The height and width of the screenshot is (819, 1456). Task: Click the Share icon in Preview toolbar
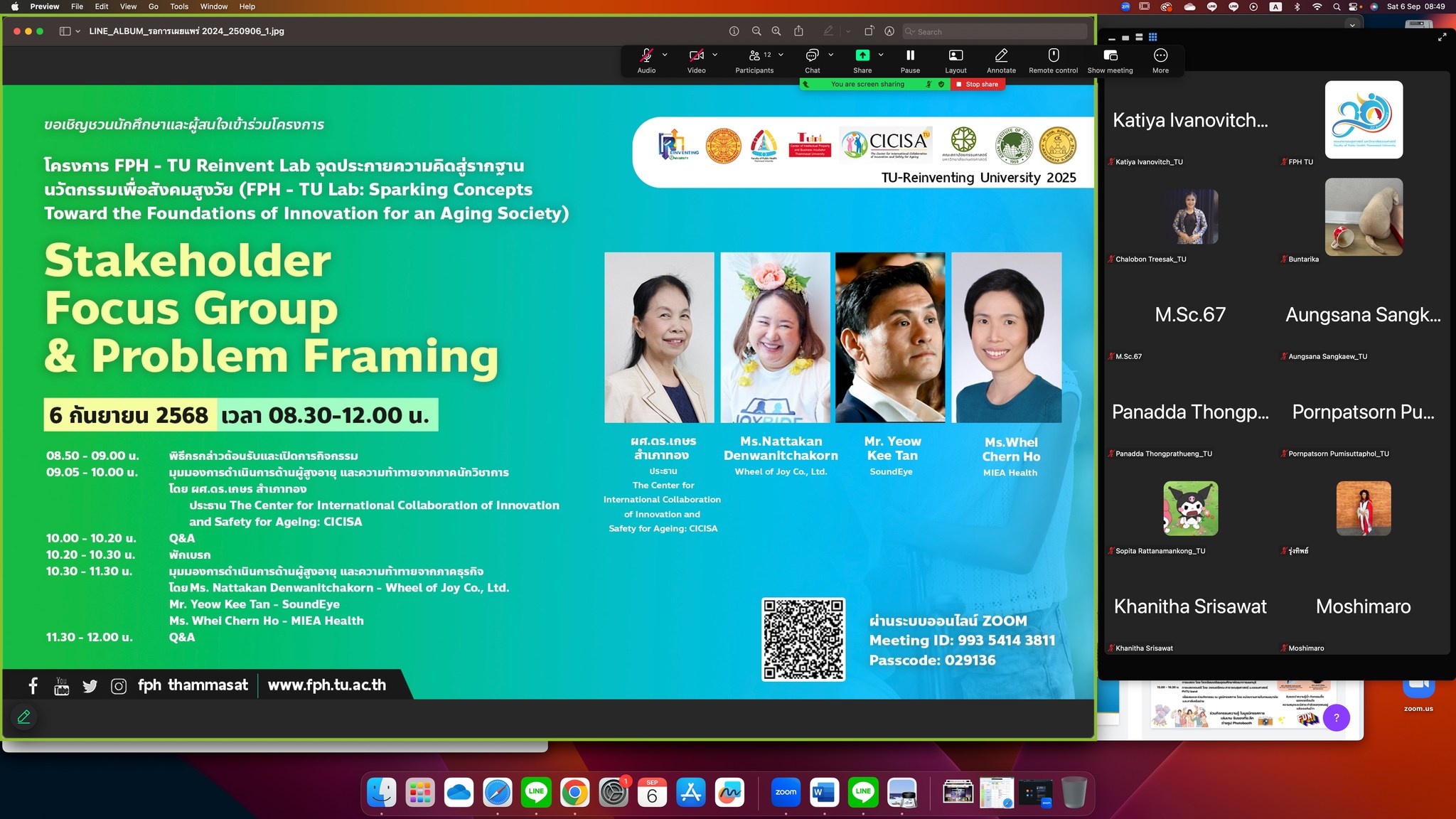(798, 31)
